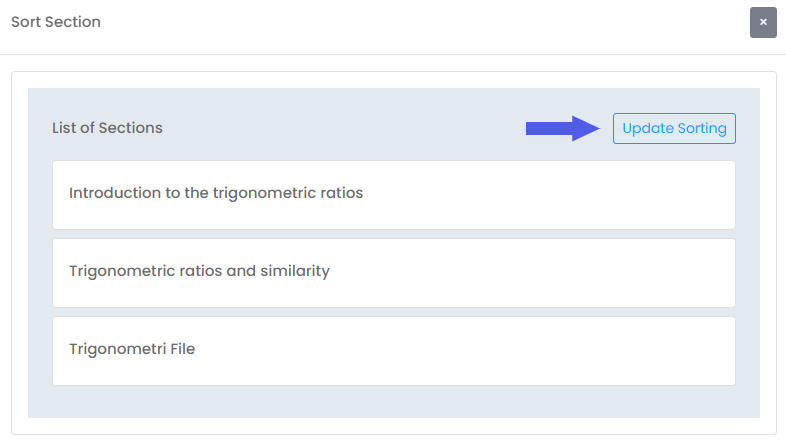The image size is (786, 442).
Task: Click the blue arrow pointing right
Action: pos(562,127)
